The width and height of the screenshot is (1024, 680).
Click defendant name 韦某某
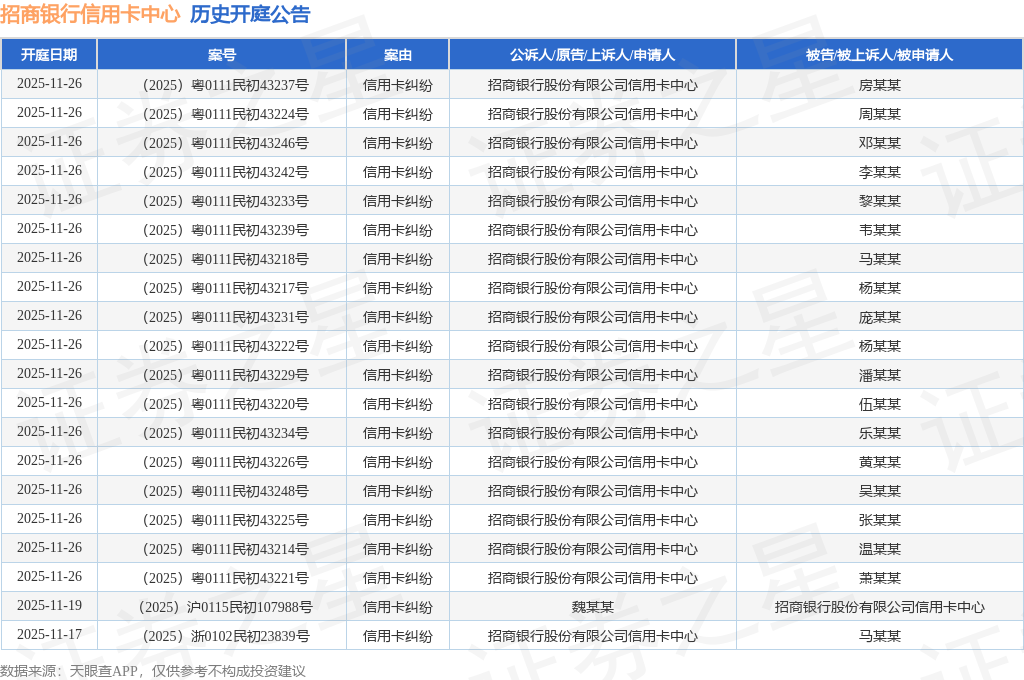tap(880, 230)
